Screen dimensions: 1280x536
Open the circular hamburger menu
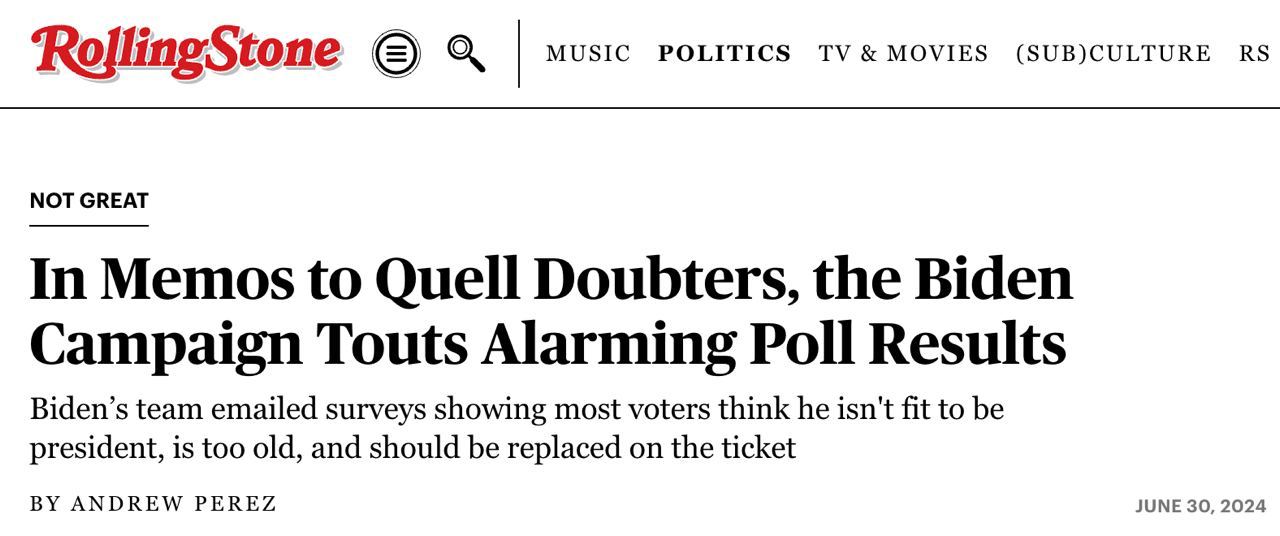[x=396, y=53]
